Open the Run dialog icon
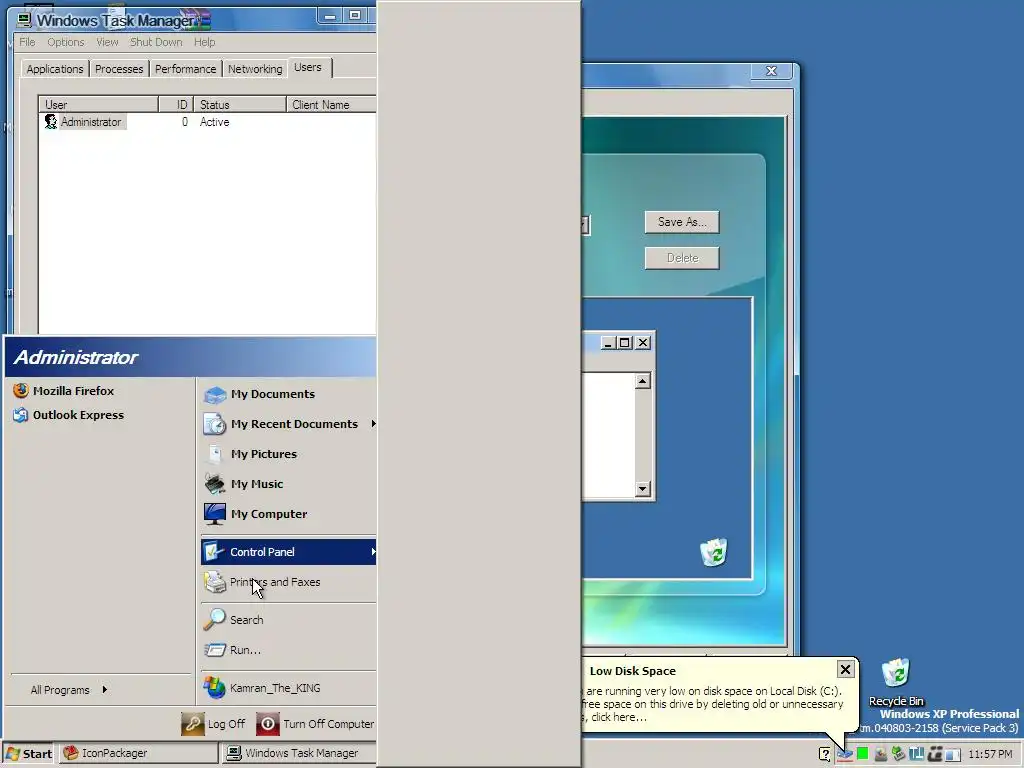The image size is (1024, 768). (x=214, y=650)
